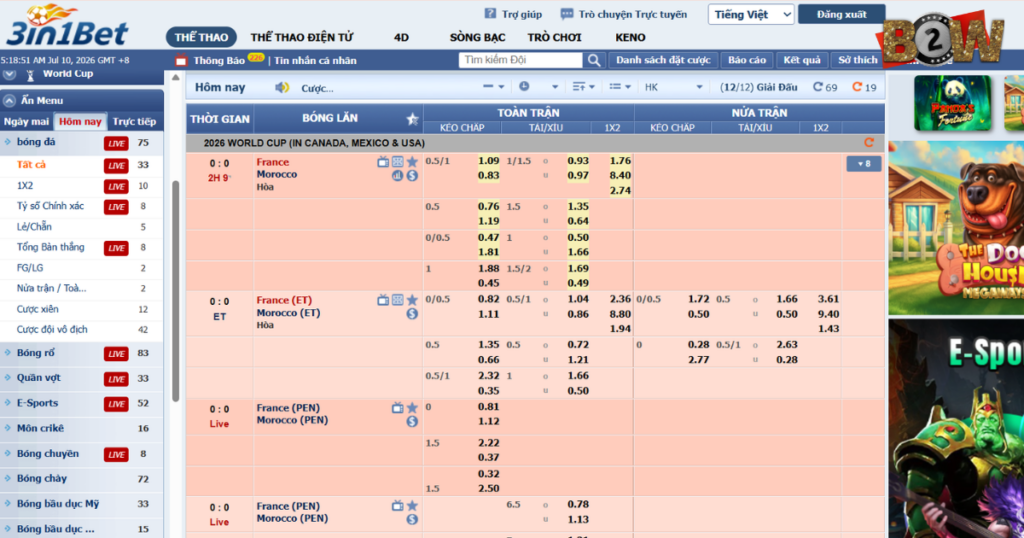The width and height of the screenshot is (1024, 538).
Task: Open the HK odds type dropdown
Action: click(x=673, y=87)
